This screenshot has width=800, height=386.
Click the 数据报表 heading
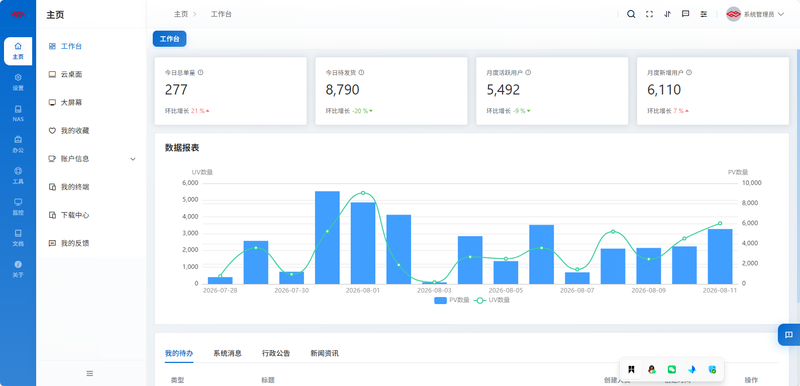click(182, 148)
